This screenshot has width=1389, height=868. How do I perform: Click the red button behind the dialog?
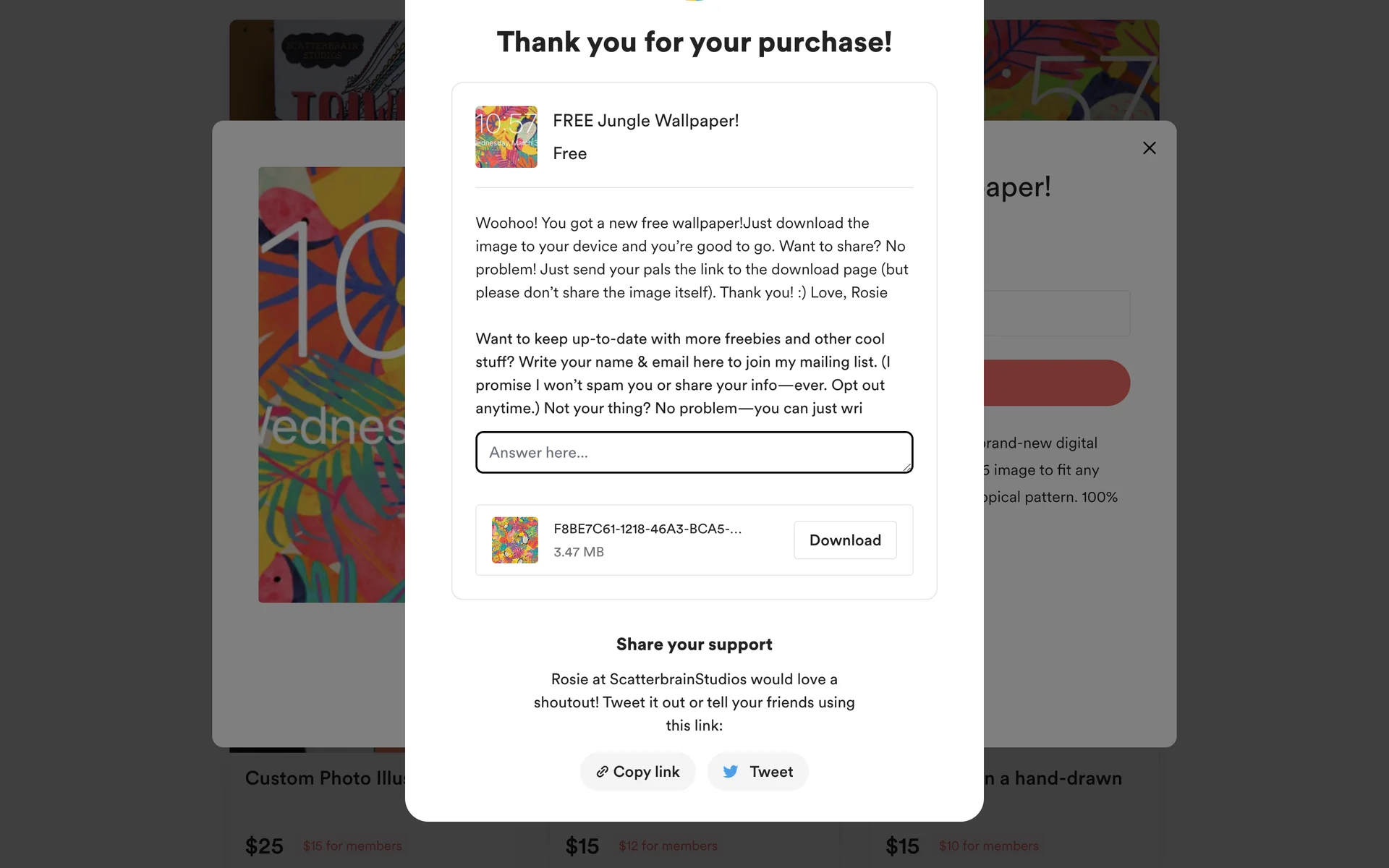click(x=1056, y=383)
